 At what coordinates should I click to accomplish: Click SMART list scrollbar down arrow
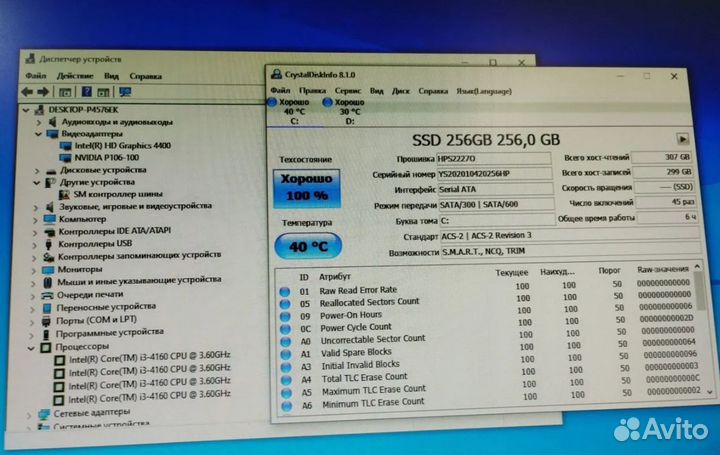[710, 393]
